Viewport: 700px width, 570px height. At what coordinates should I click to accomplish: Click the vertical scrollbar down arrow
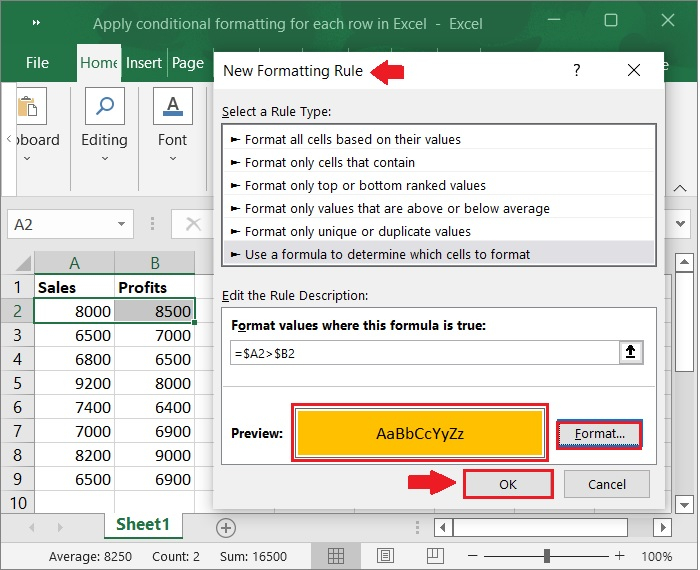[684, 505]
